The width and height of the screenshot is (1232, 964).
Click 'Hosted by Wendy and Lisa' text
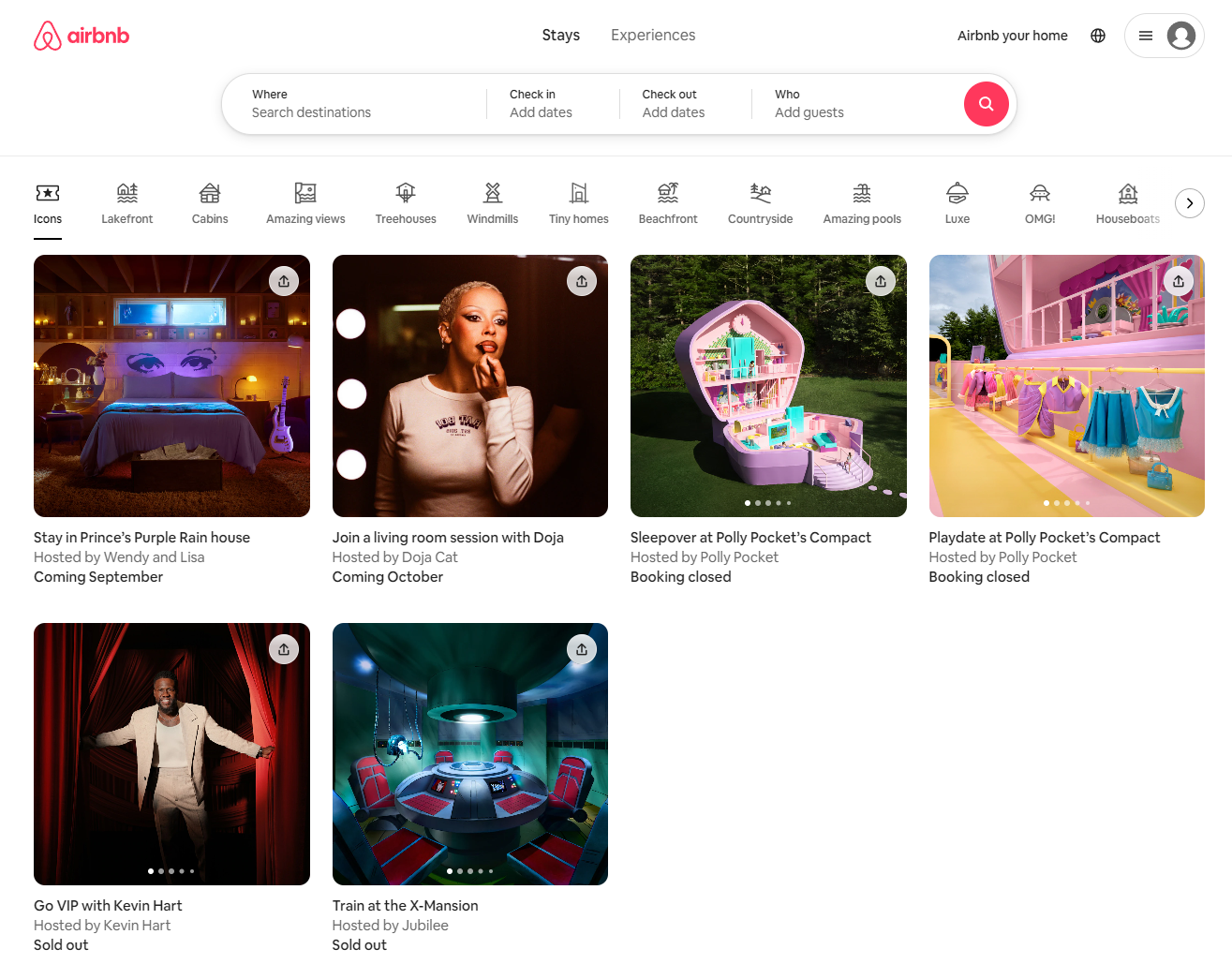pos(119,557)
